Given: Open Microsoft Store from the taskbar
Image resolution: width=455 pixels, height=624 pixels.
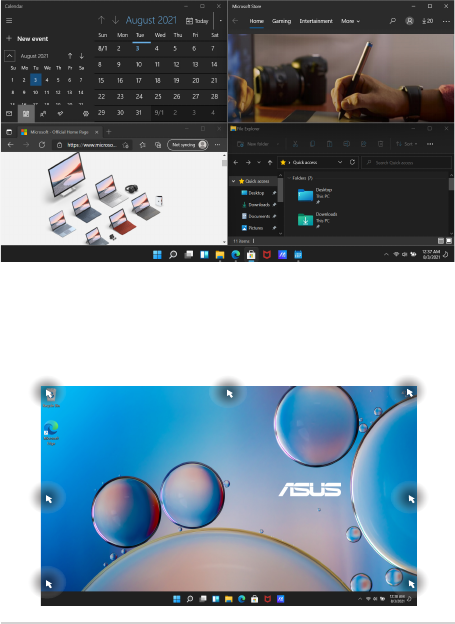Looking at the screenshot, I should tap(251, 255).
